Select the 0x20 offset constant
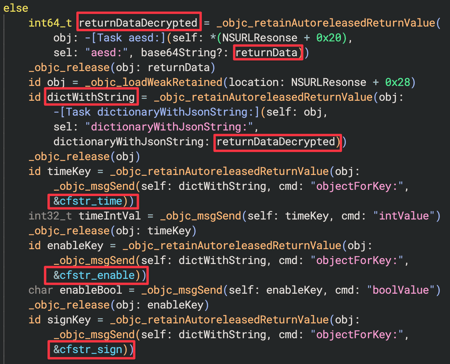The image size is (450, 364). pos(329,38)
